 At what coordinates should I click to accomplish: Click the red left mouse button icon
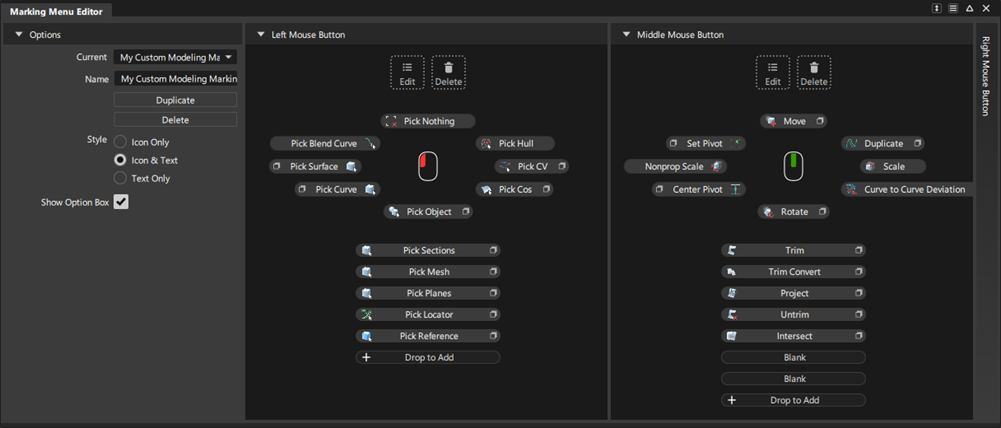pyautogui.click(x=428, y=166)
